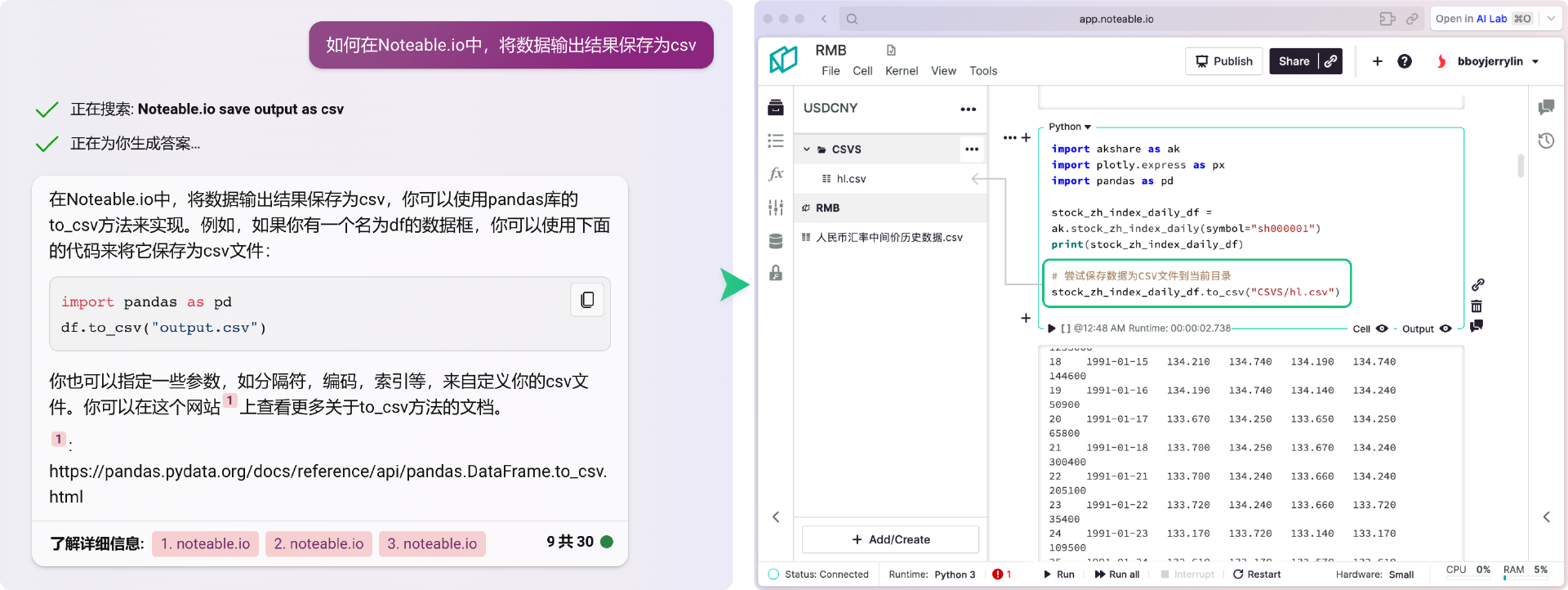Viewport: 1568px width, 590px height.
Task: Click the Share button
Action: click(x=1294, y=61)
